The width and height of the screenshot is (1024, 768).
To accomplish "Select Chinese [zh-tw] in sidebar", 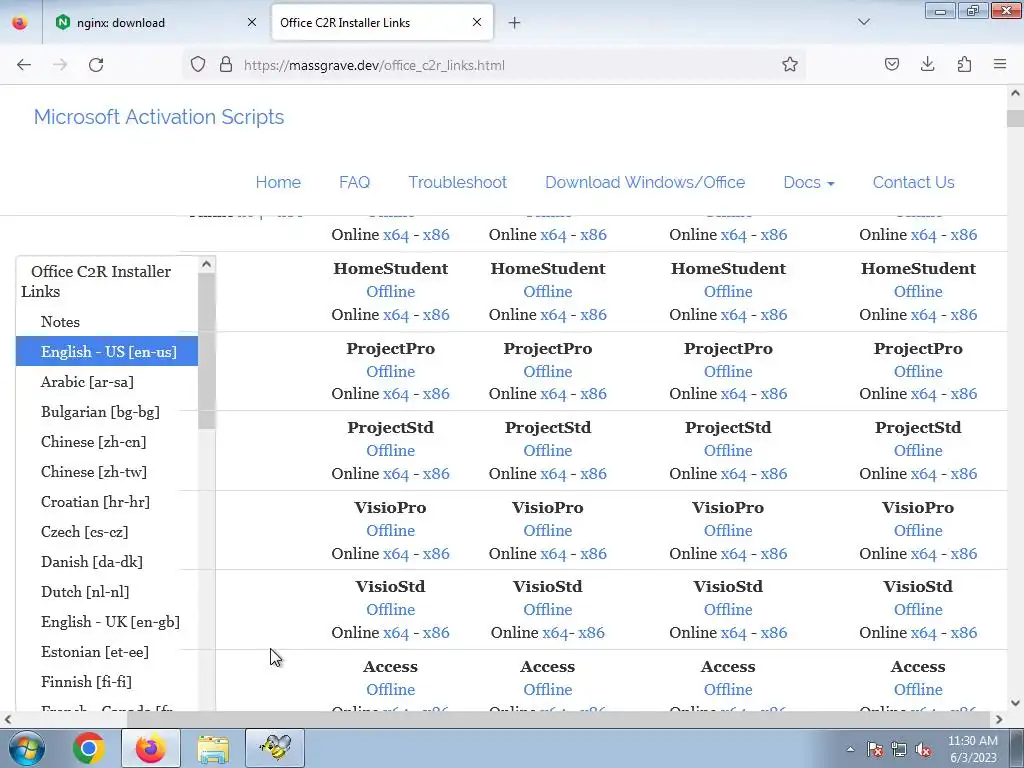I will [x=93, y=472].
